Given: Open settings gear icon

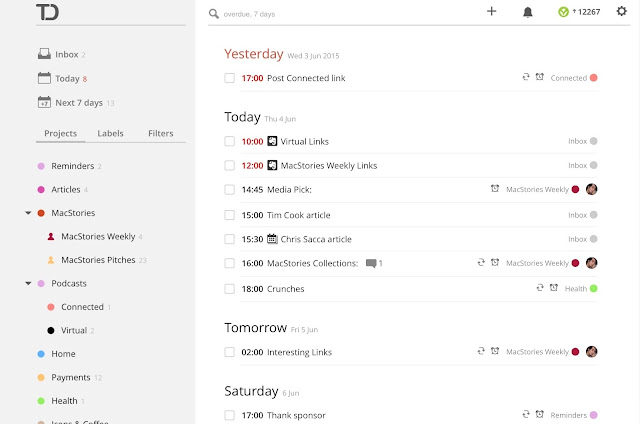Looking at the screenshot, I should click(621, 11).
